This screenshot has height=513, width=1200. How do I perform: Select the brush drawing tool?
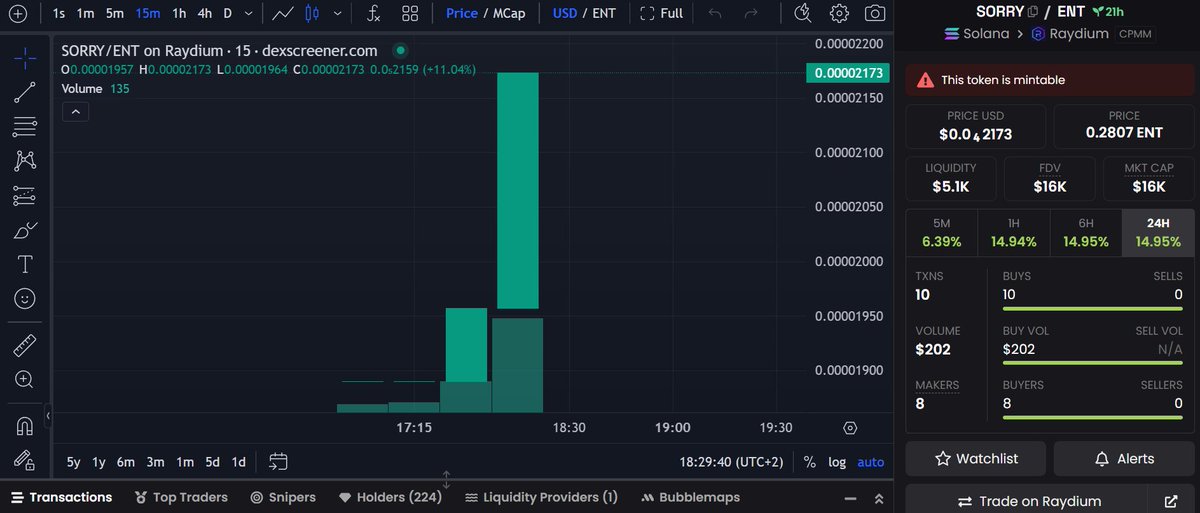[25, 230]
